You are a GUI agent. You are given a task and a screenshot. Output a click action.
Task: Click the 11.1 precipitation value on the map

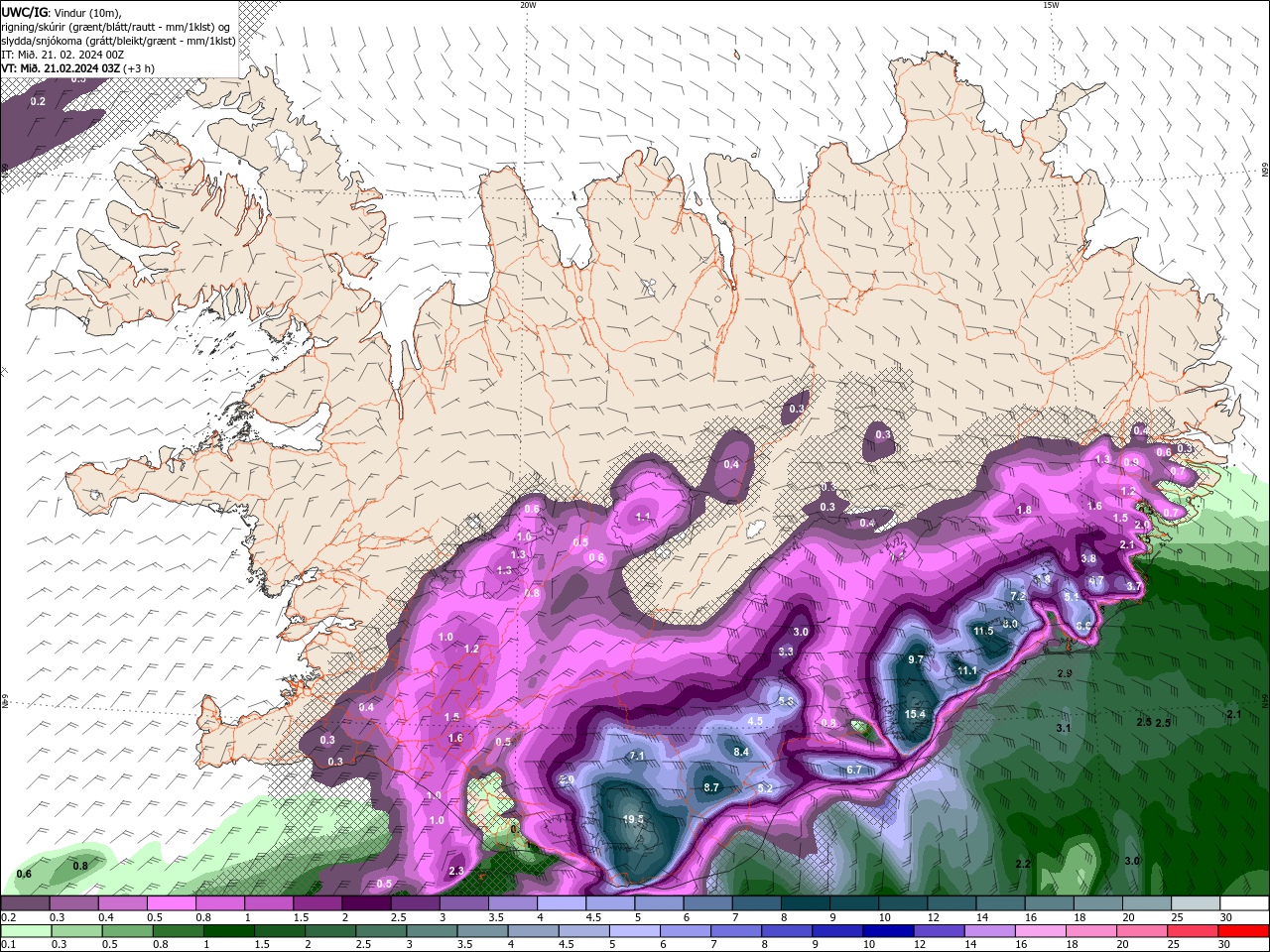[x=967, y=671]
